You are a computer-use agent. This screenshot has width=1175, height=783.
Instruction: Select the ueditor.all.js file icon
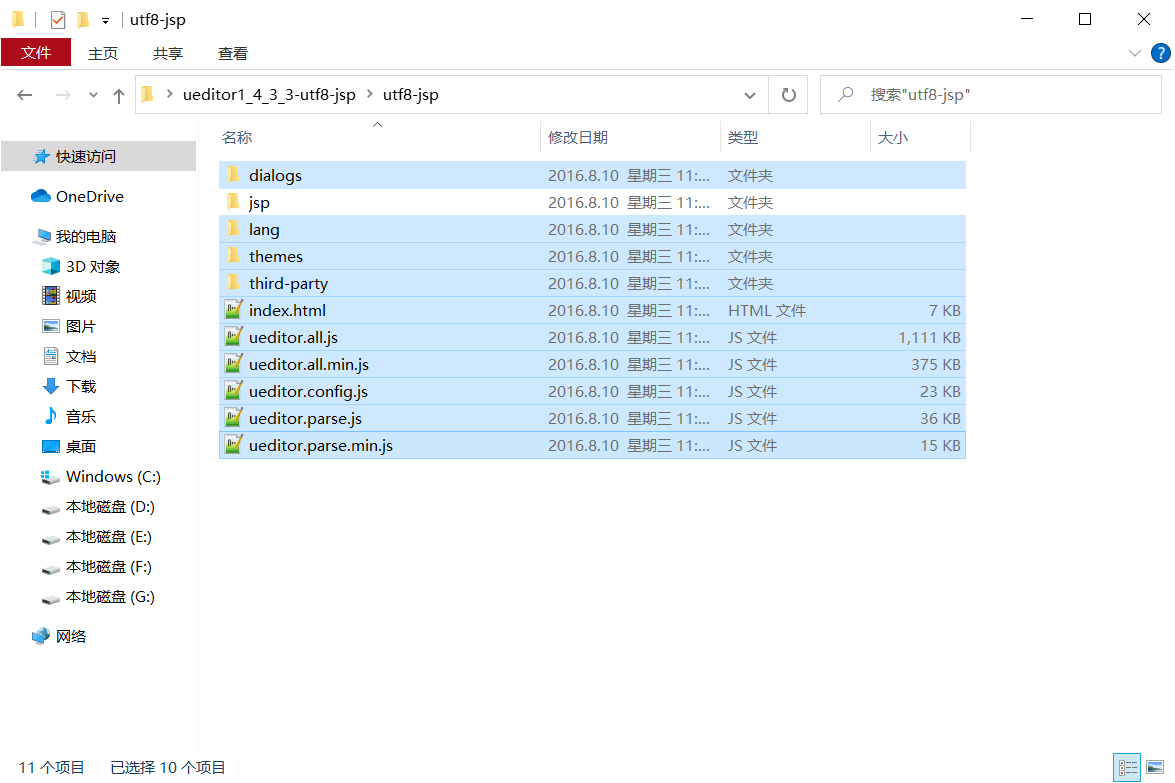tap(234, 336)
